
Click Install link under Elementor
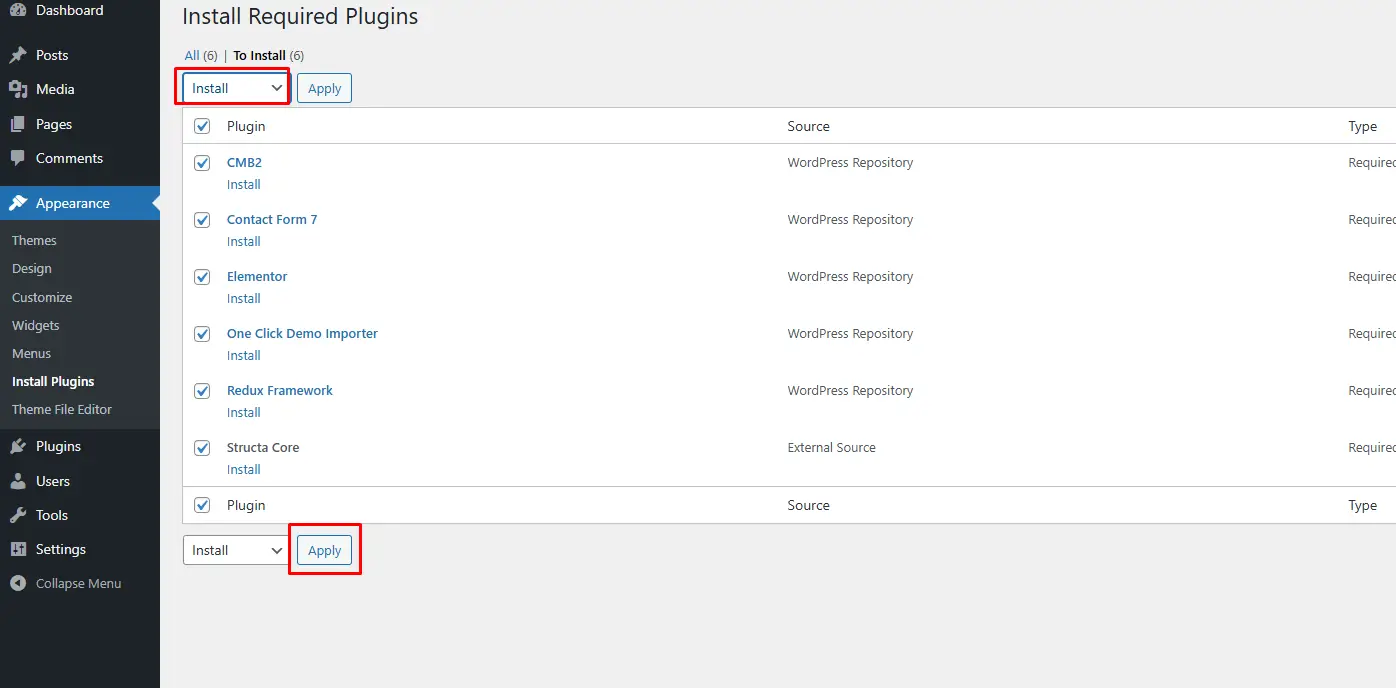244,298
